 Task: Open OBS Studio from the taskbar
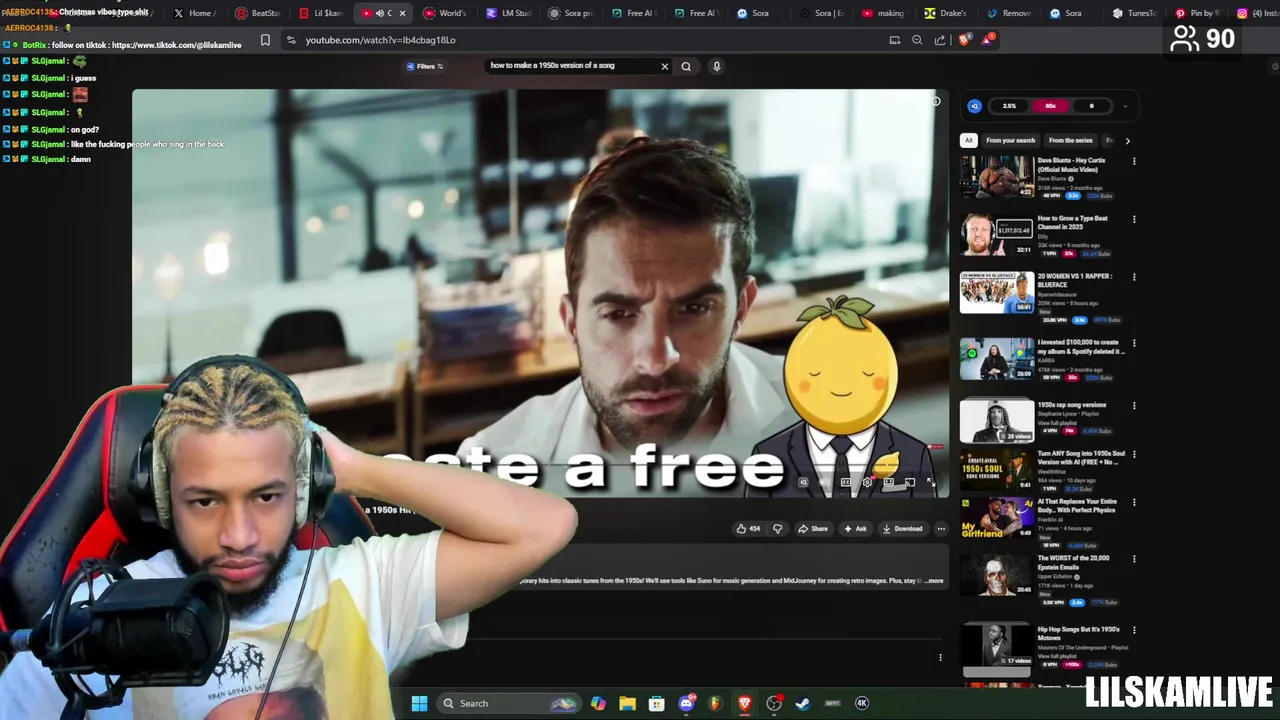point(774,703)
